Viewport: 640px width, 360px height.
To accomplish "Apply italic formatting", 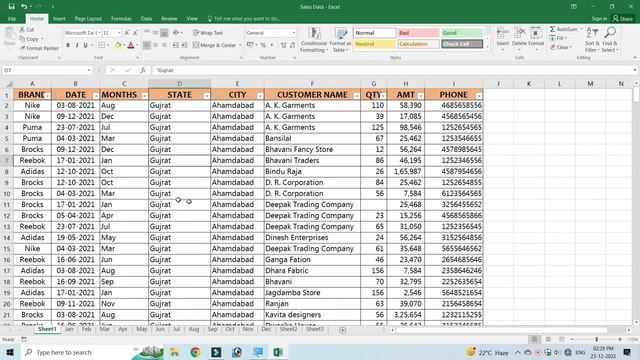I will click(x=77, y=45).
